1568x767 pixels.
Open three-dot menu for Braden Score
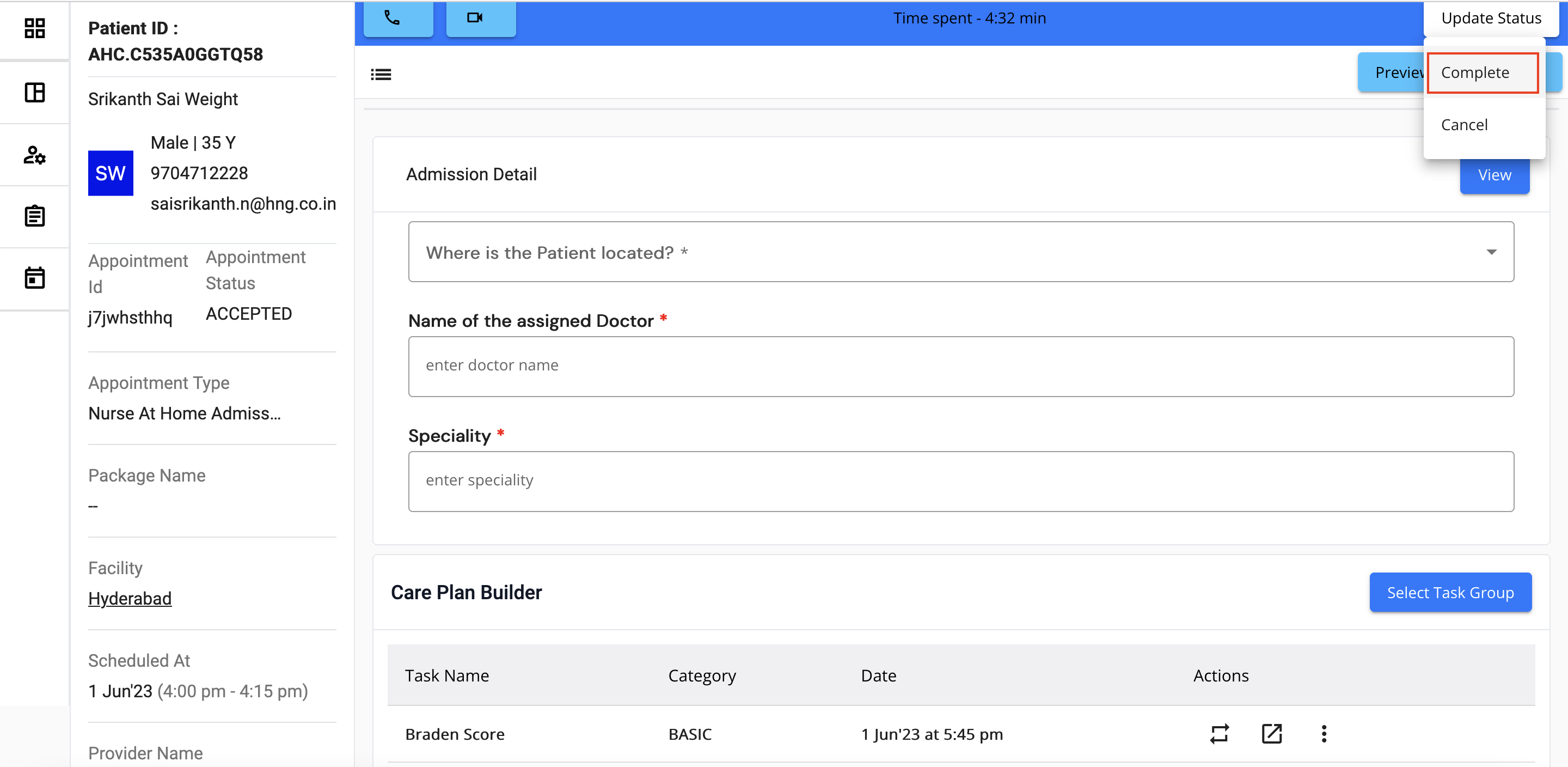1324,733
